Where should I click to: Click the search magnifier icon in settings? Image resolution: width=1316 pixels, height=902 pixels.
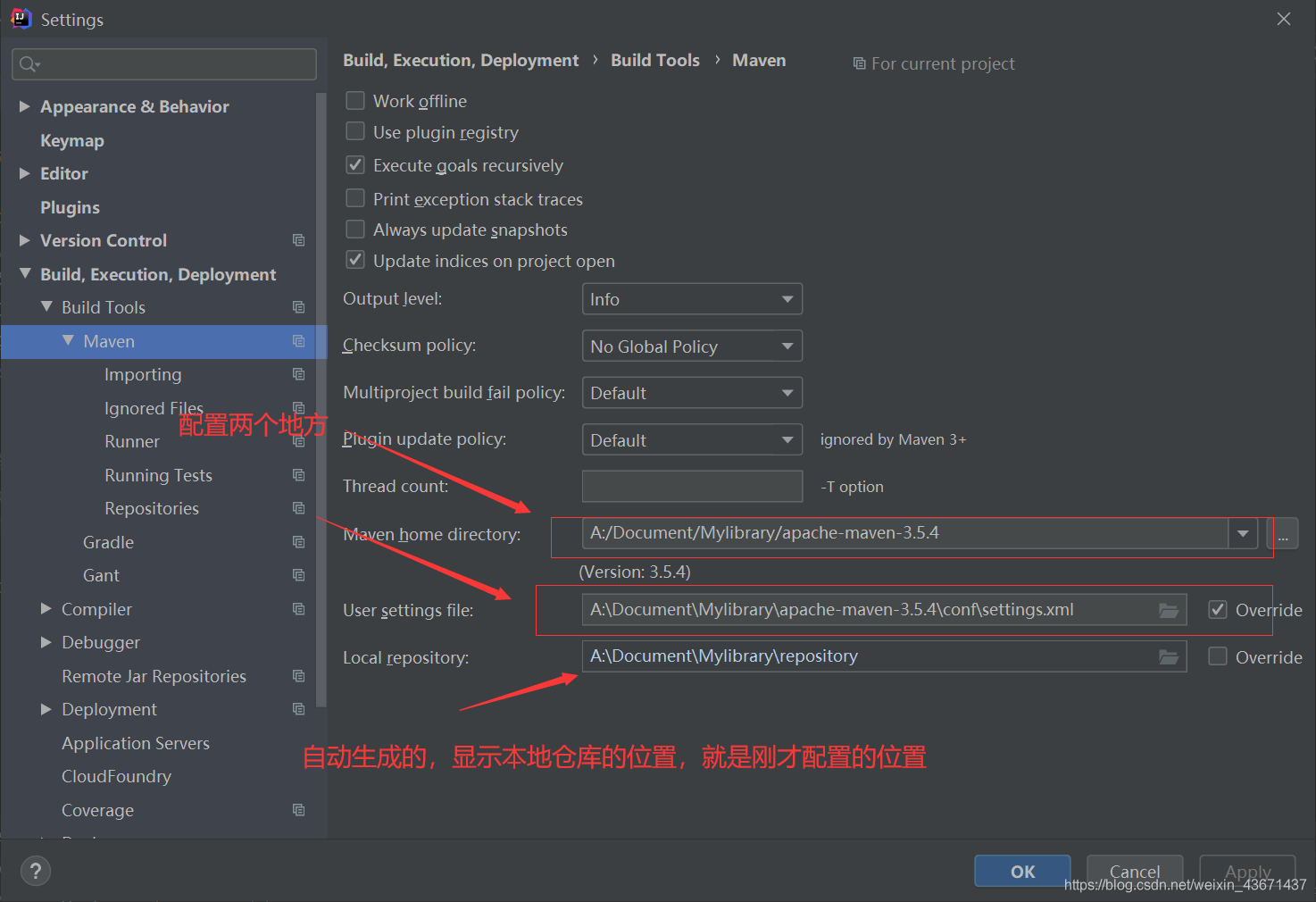(29, 64)
